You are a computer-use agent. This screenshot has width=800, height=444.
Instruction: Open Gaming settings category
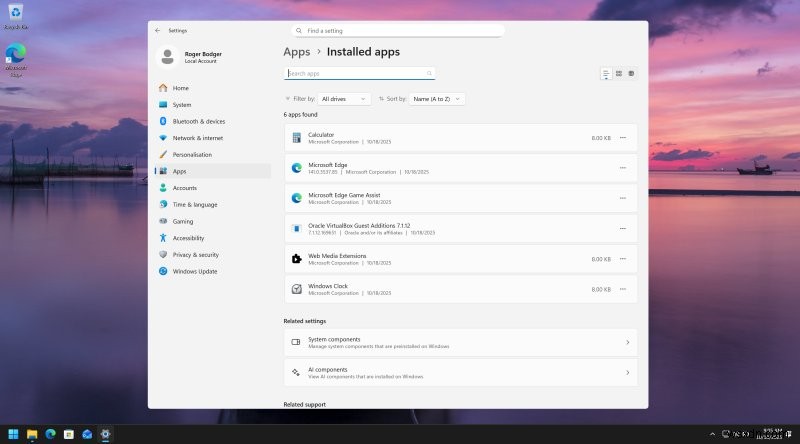pyautogui.click(x=213, y=221)
